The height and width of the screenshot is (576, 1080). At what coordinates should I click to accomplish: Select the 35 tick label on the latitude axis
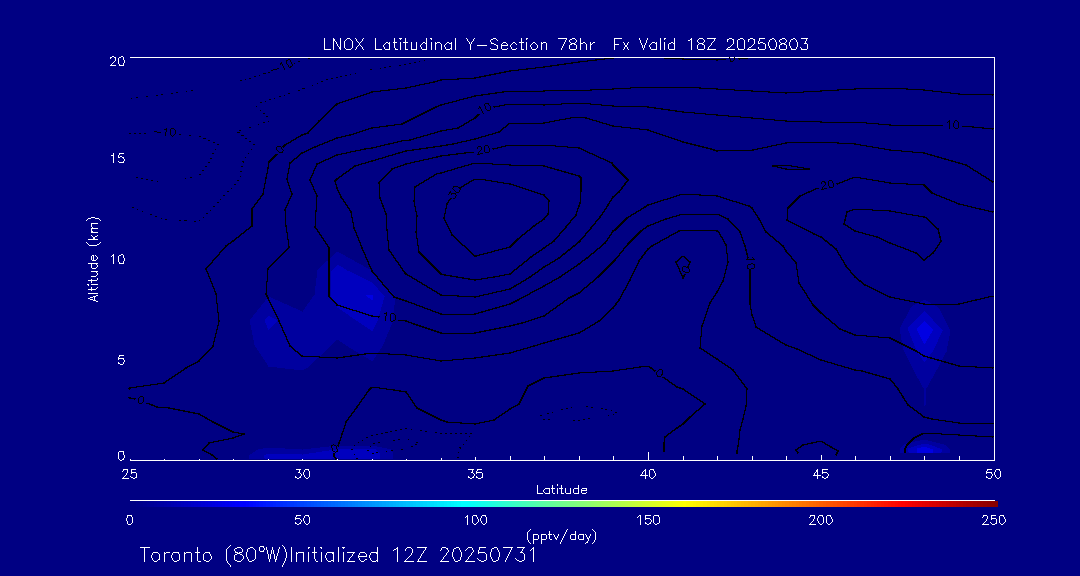tap(475, 472)
